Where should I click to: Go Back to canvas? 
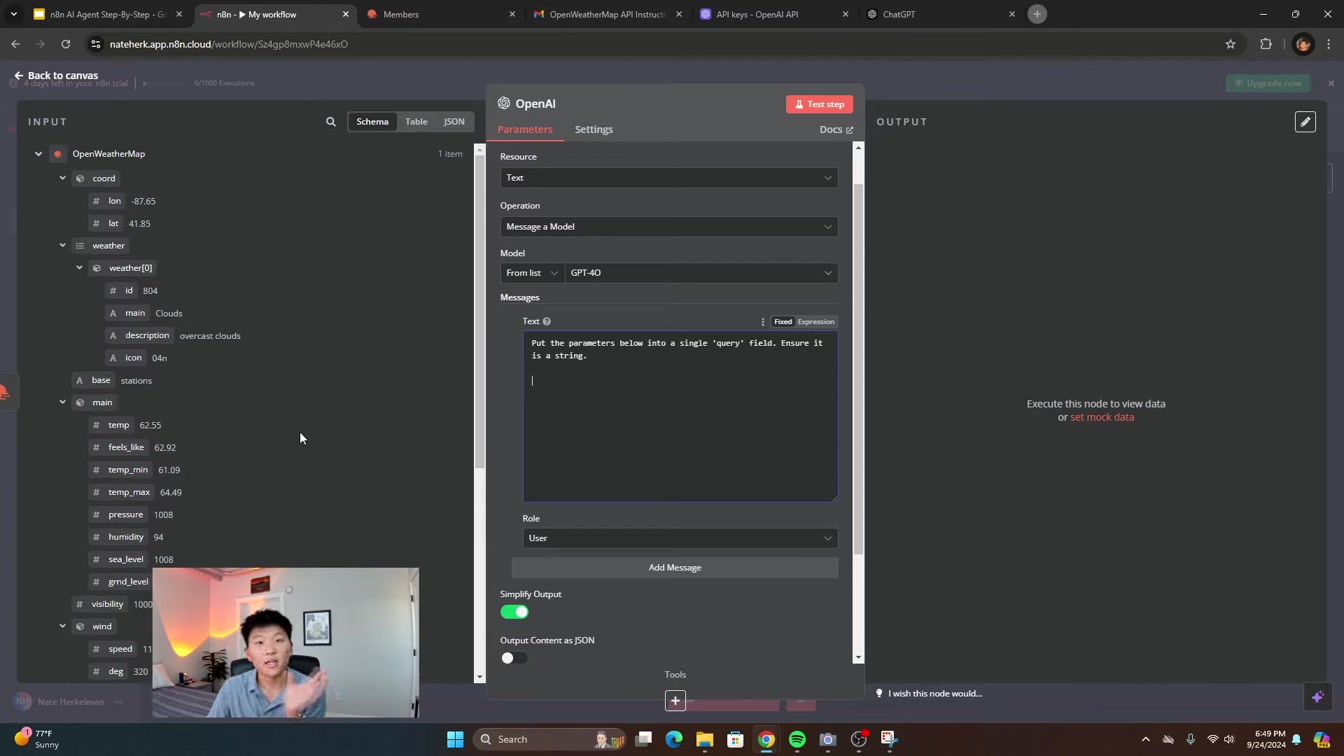coord(56,75)
